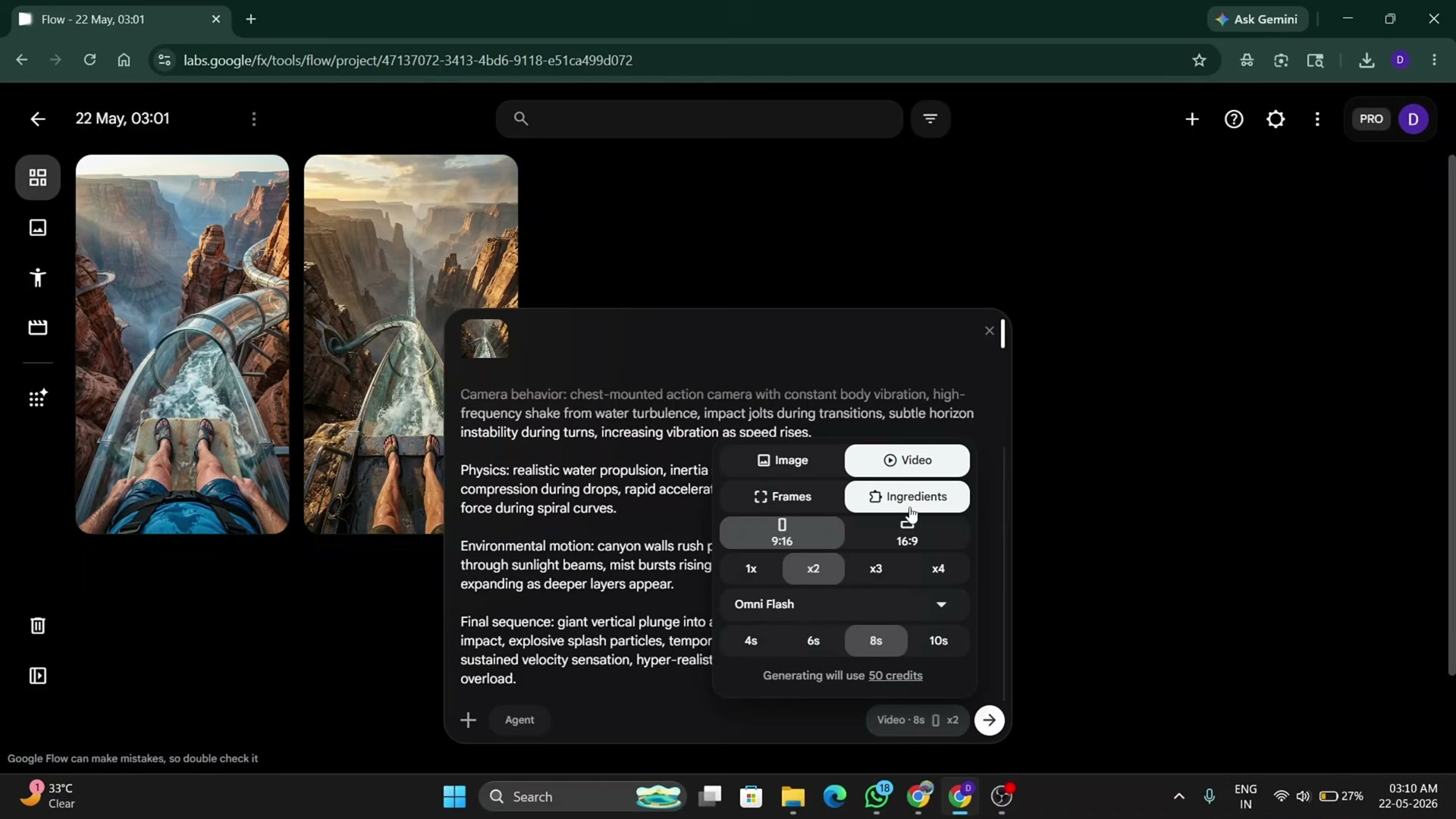1456x819 pixels.
Task: Open the browser home page
Action: [x=124, y=60]
